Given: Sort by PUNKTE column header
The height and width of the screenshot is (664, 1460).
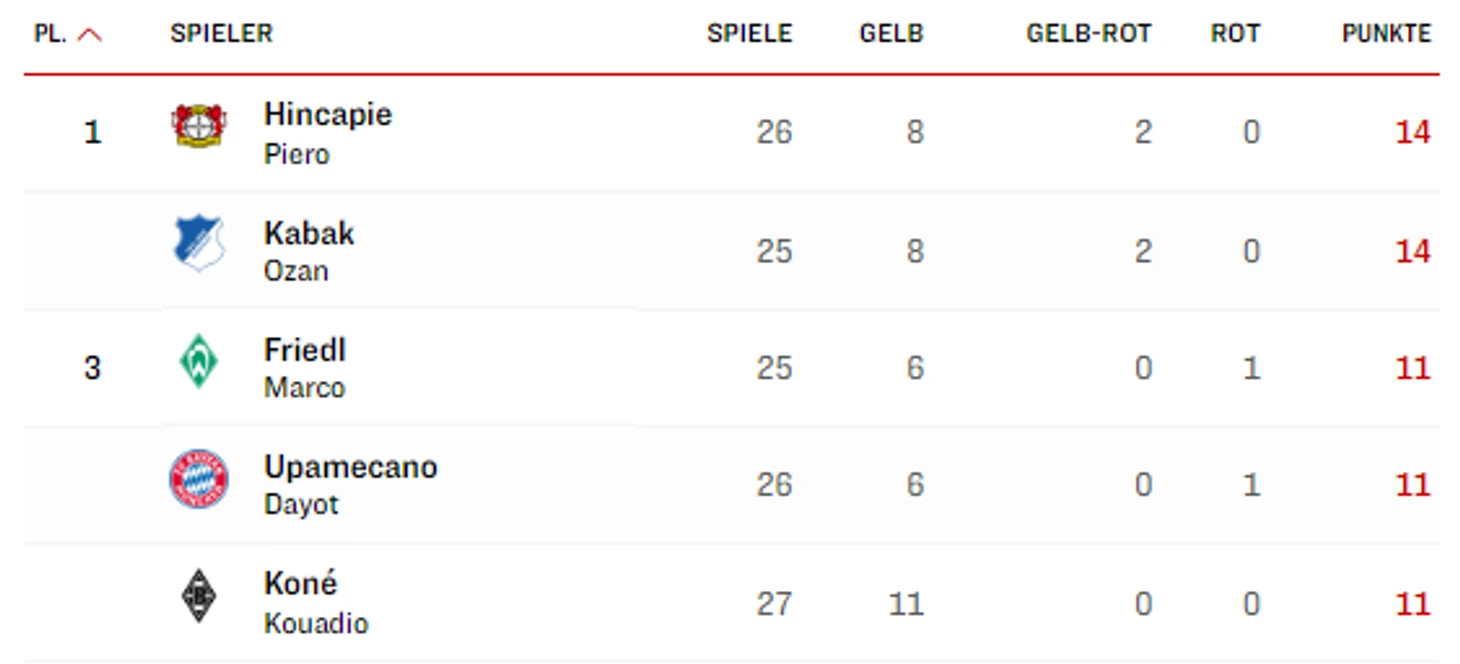Looking at the screenshot, I should [1386, 33].
